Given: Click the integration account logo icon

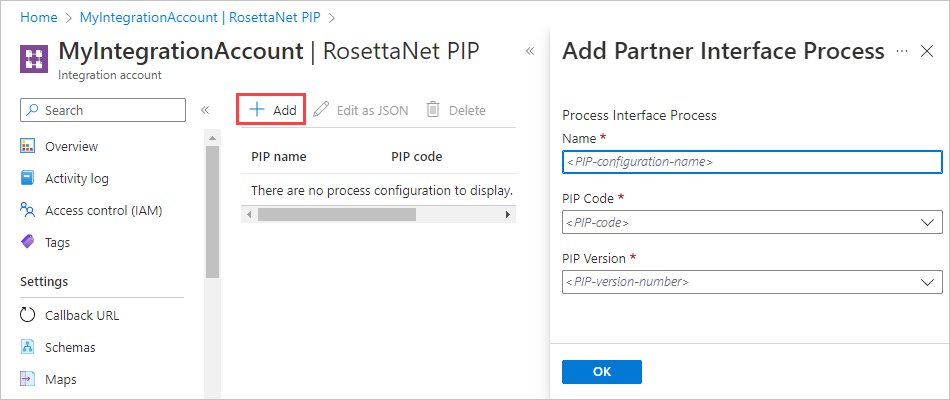Looking at the screenshot, I should tap(34, 57).
